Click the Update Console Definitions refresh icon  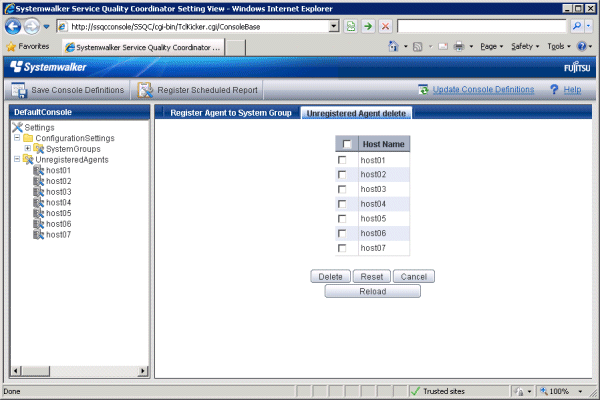pyautogui.click(x=423, y=90)
